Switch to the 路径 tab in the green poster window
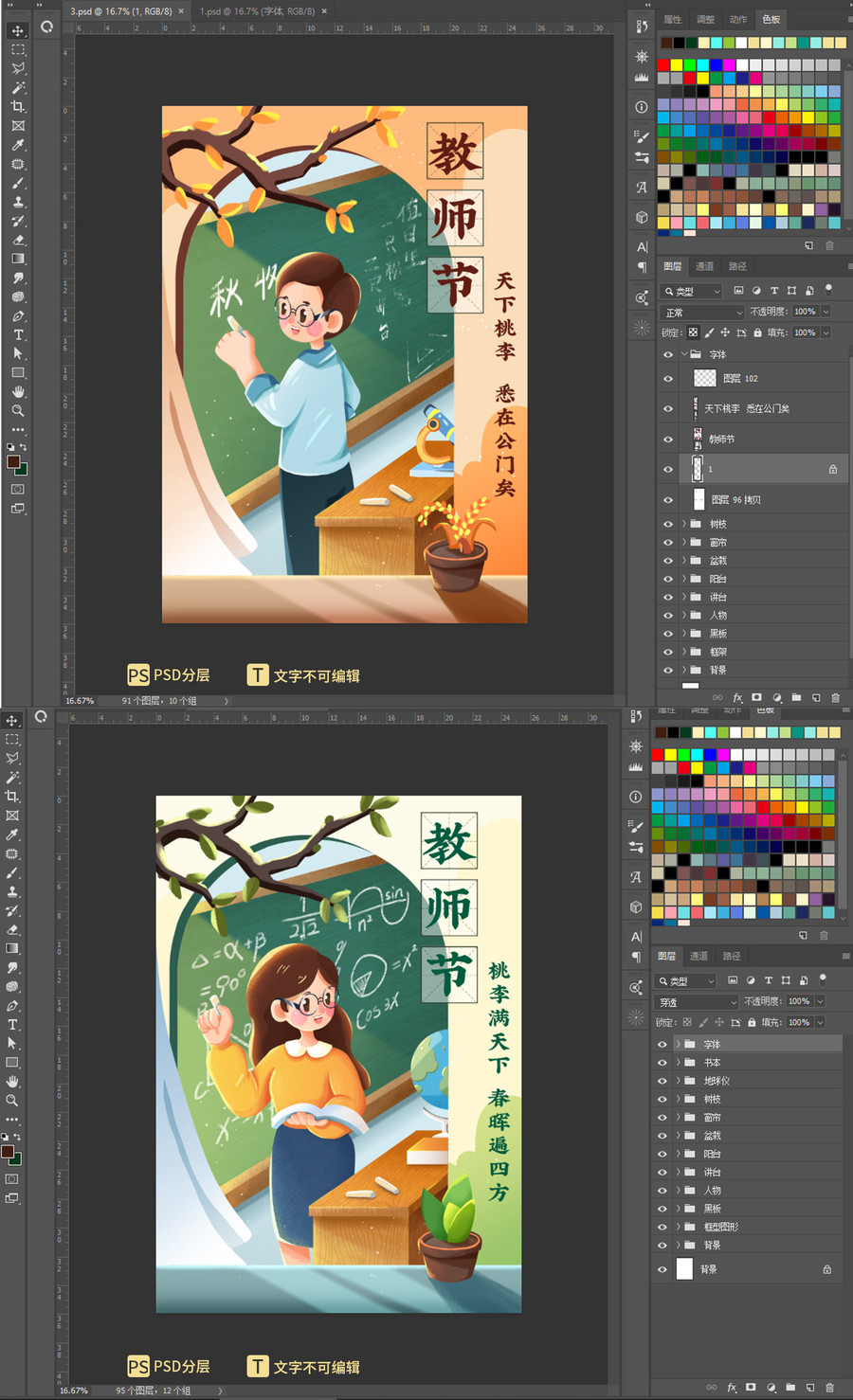 732,956
